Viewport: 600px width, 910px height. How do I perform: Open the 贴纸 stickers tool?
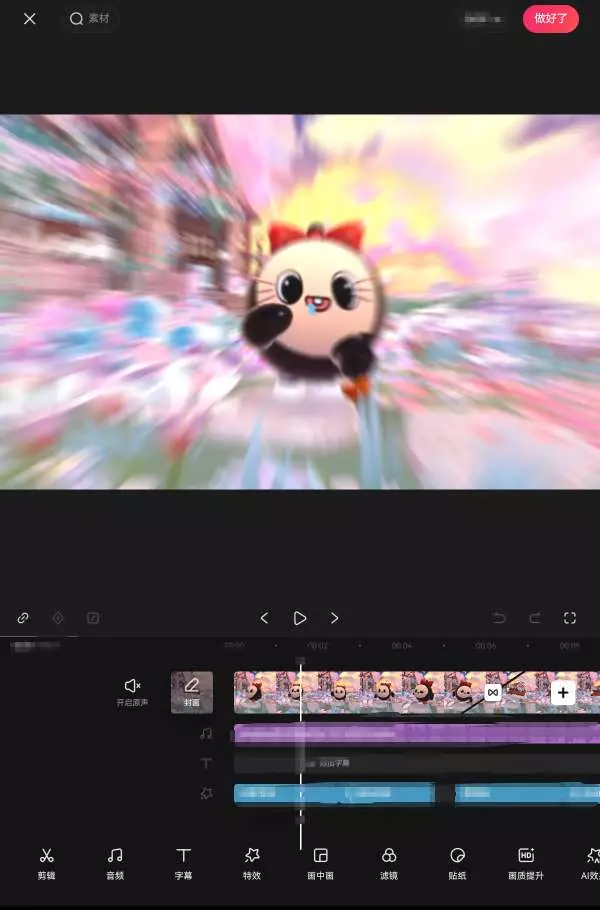[x=457, y=864]
